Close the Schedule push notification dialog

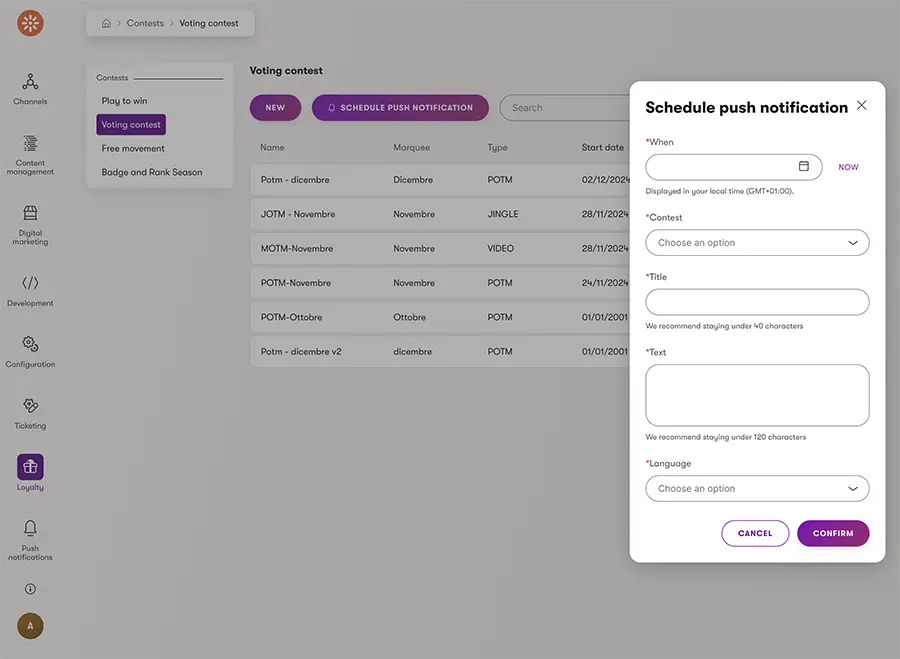tap(862, 106)
